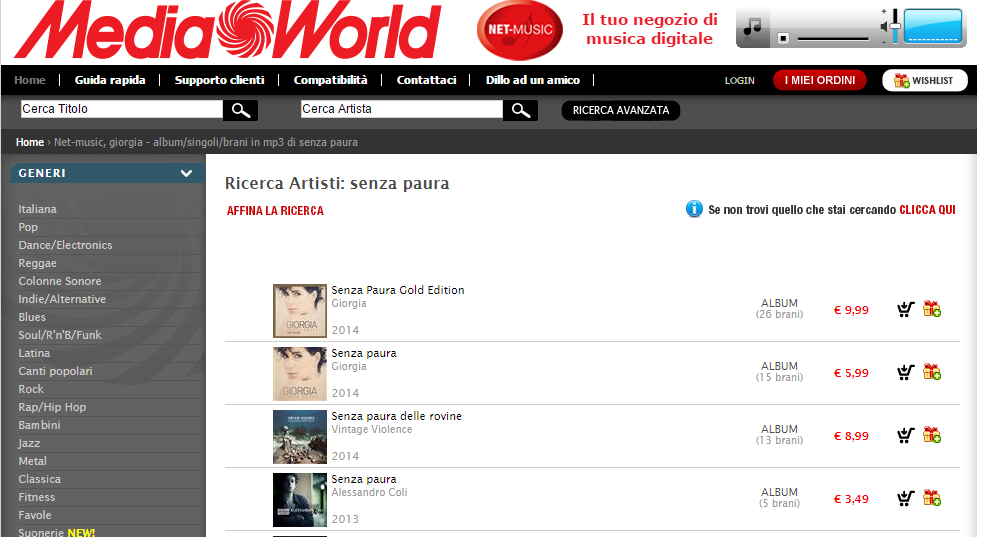
Task: Click the Cerca Artista search magnifier icon
Action: pos(521,111)
